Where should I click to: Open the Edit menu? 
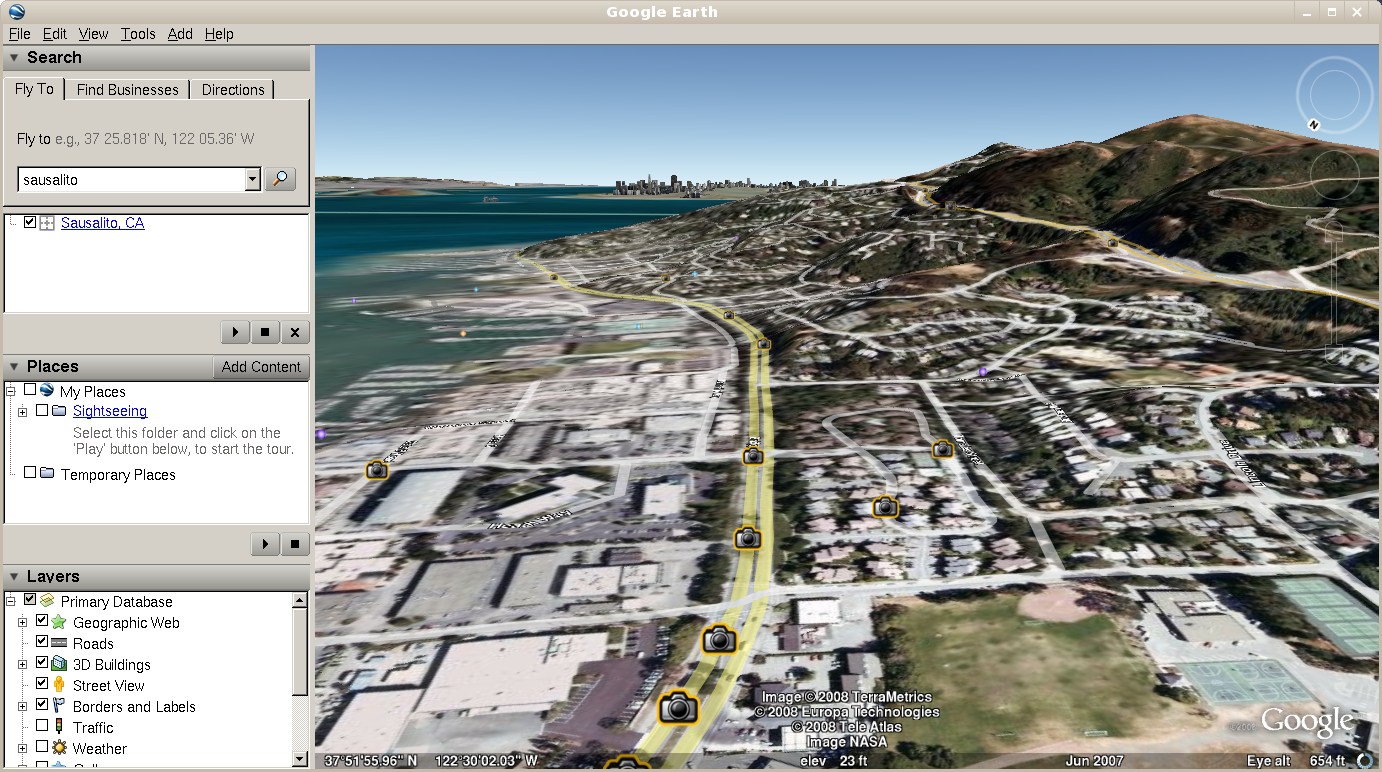click(54, 34)
